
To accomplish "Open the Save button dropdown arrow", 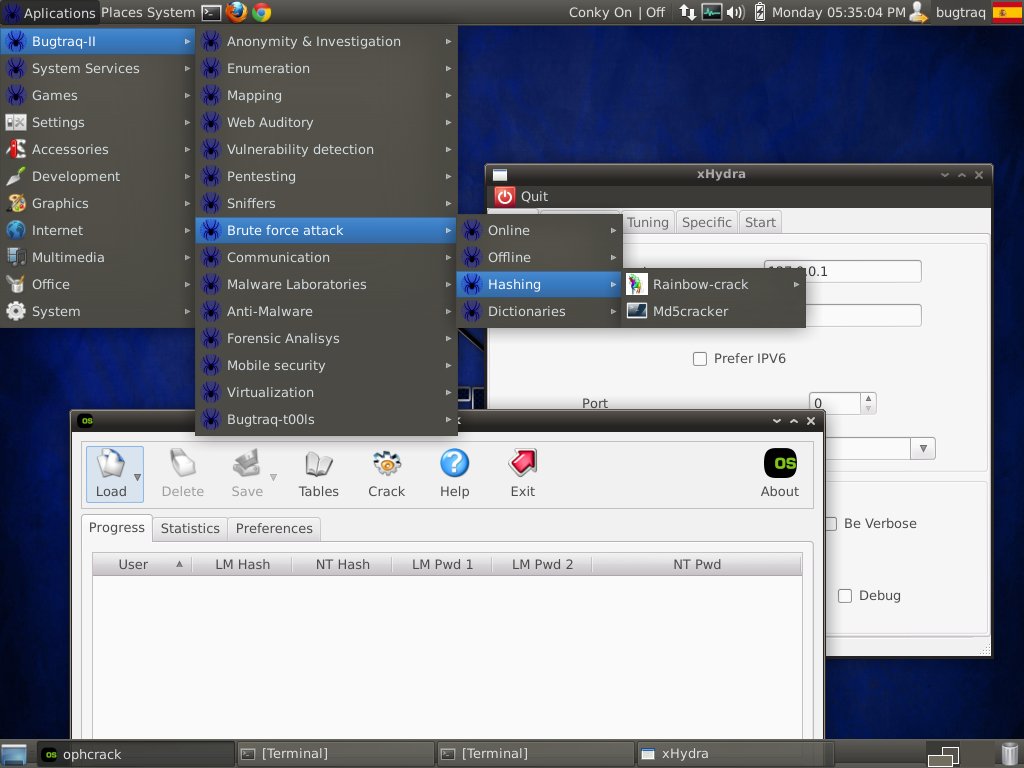I will [273, 477].
